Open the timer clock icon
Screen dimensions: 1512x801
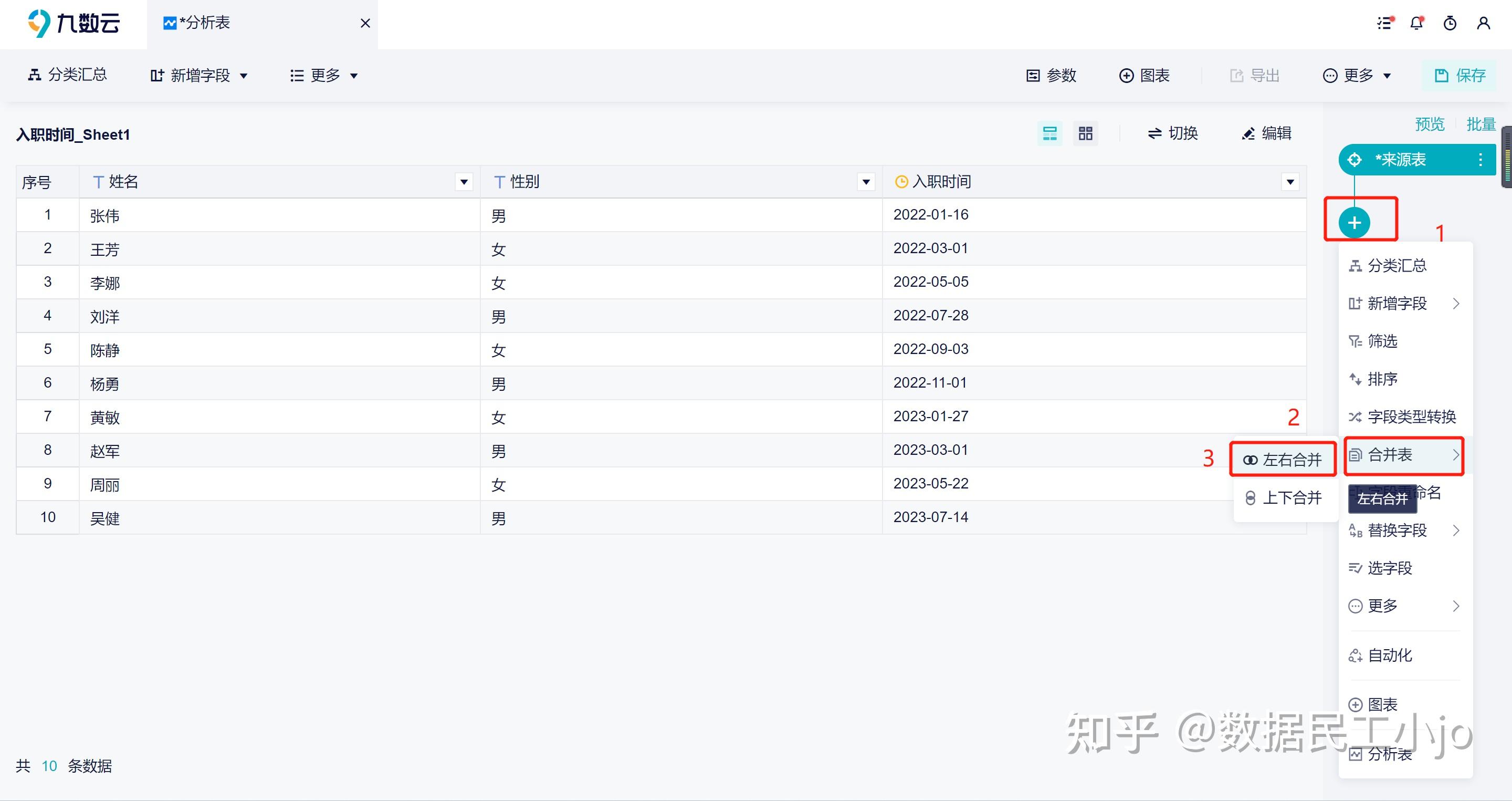1450,24
